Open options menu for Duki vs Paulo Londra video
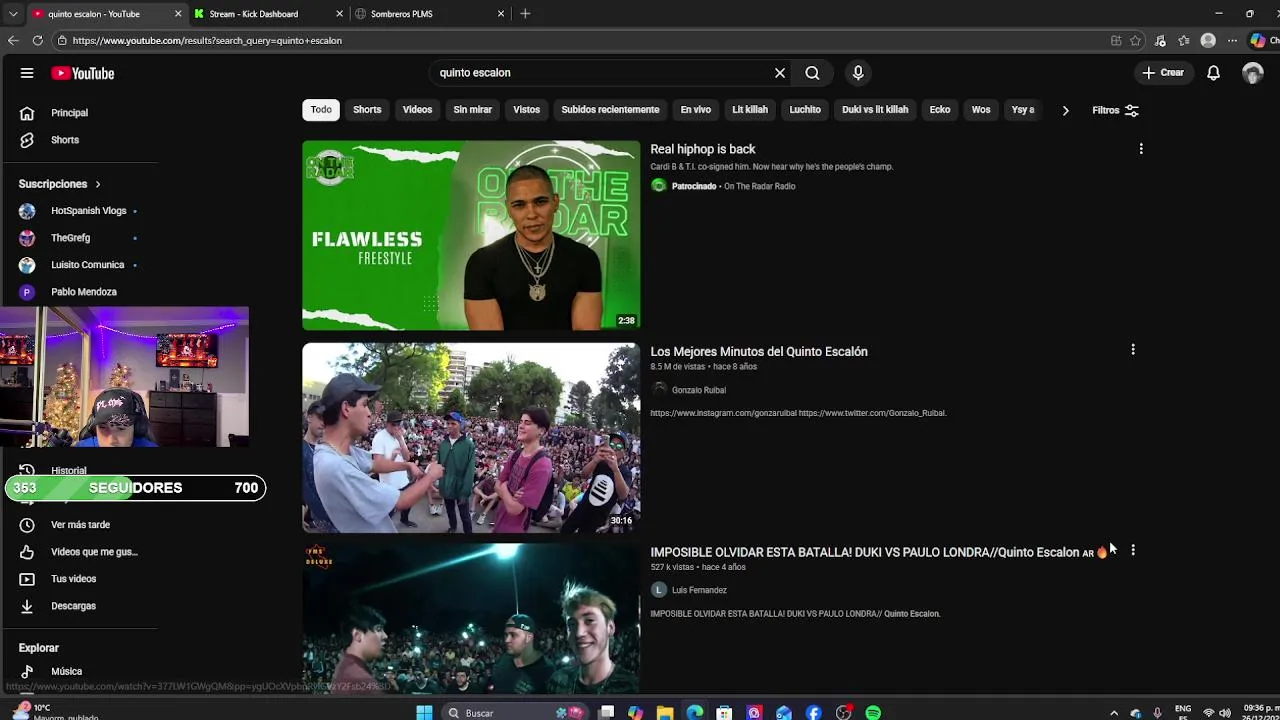This screenshot has width=1280, height=720. [1133, 550]
